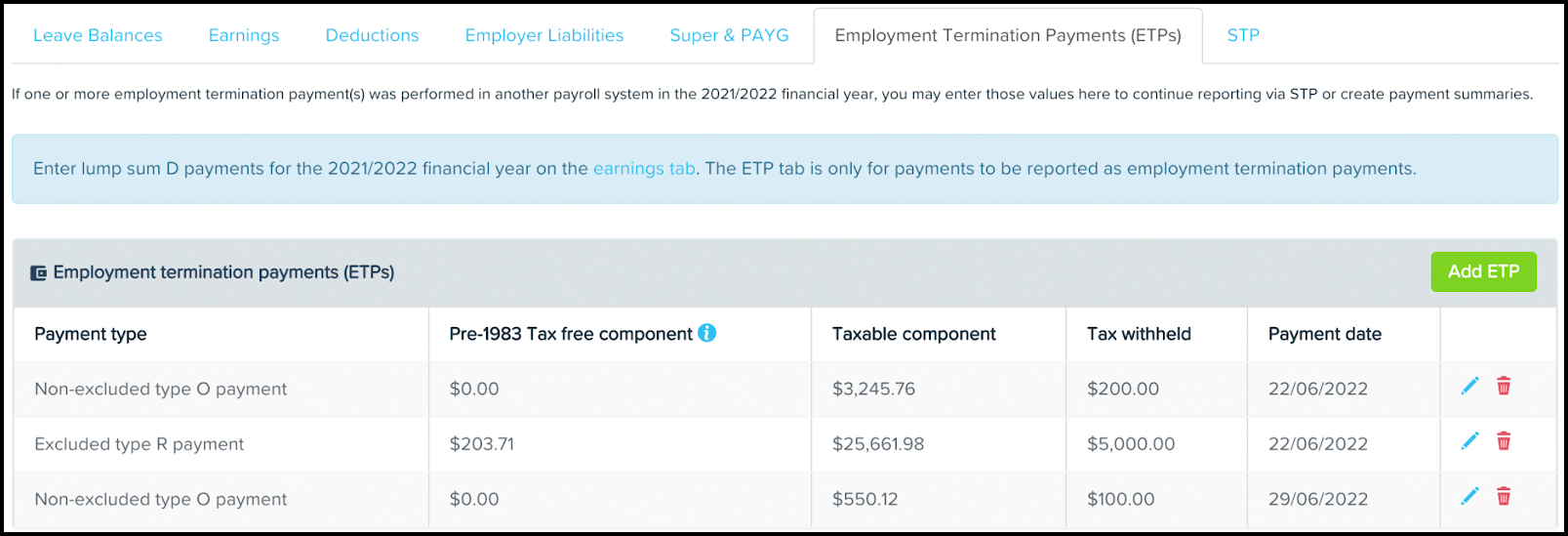The height and width of the screenshot is (536, 1568).
Task: Open the STP tab
Action: [1243, 35]
